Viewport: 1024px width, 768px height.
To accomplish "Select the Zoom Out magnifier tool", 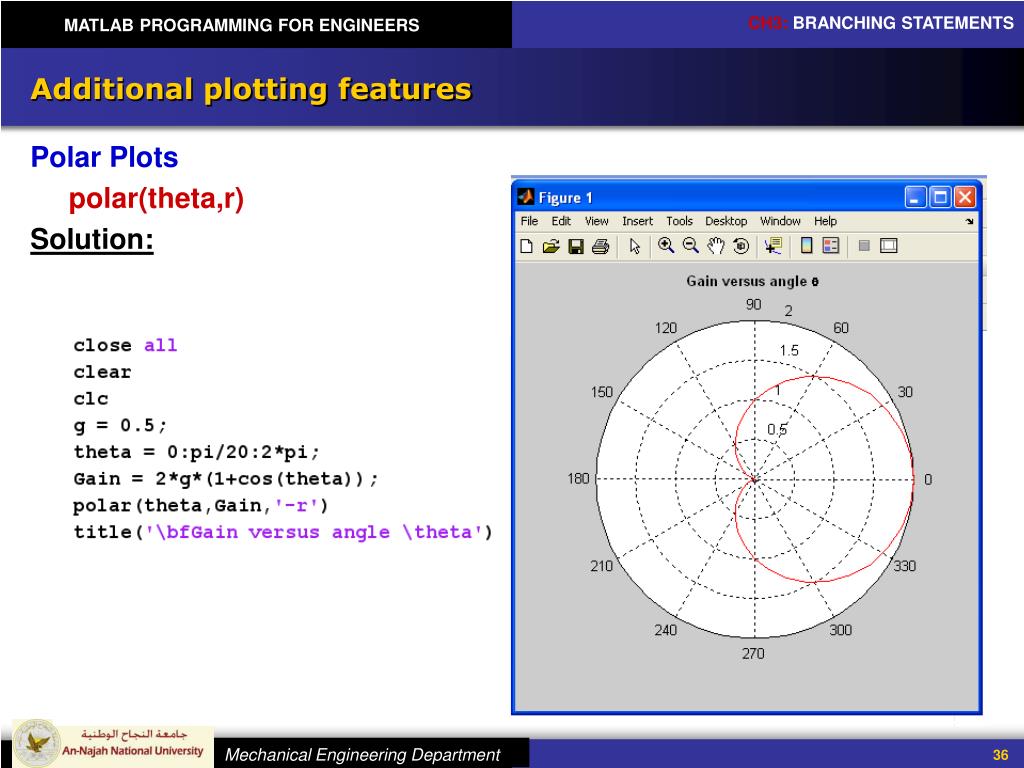I will tap(690, 245).
